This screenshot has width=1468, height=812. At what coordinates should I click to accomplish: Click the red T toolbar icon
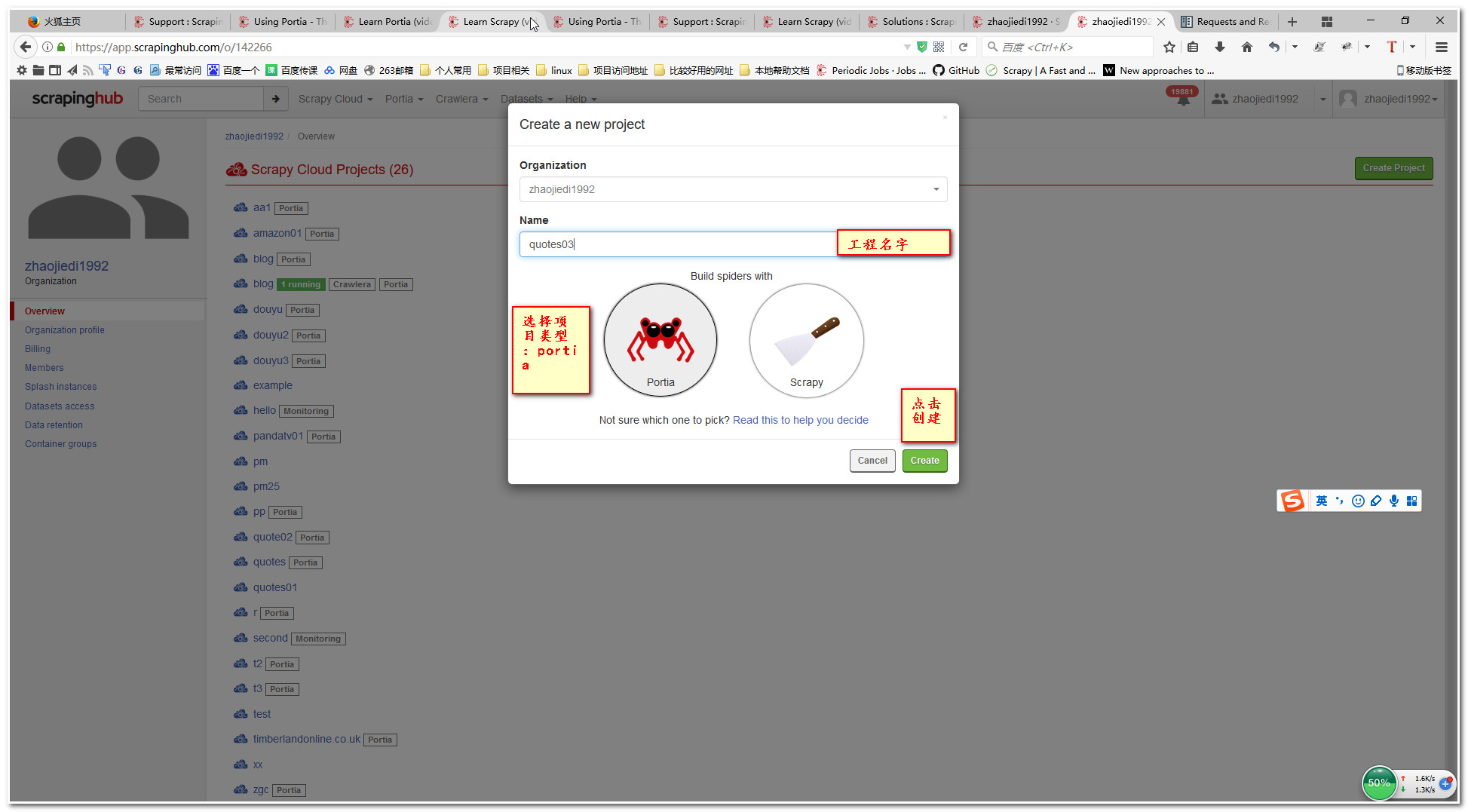click(x=1391, y=47)
